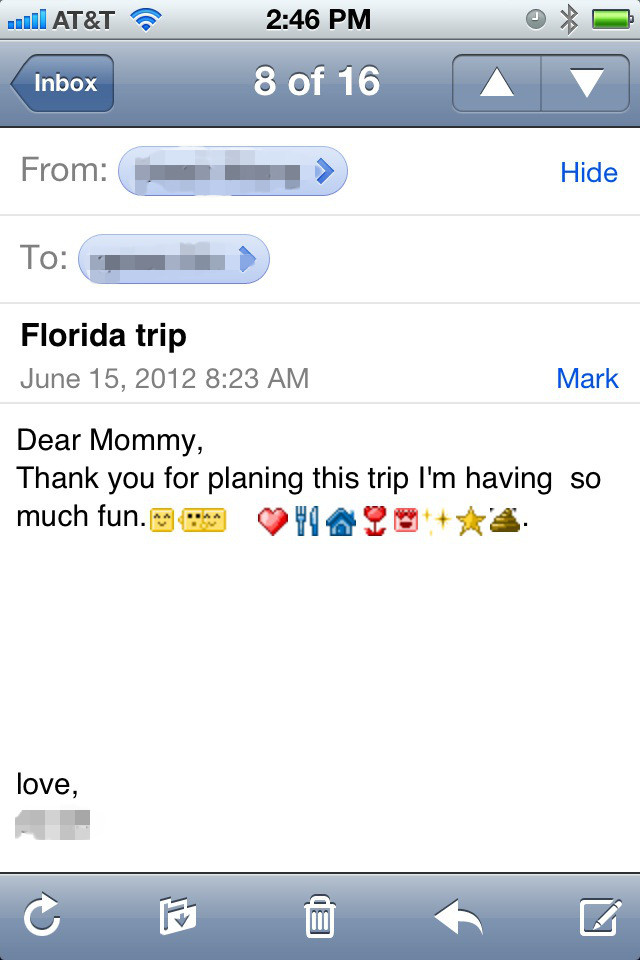Tap the alarm clock status icon
Viewport: 640px width, 960px height.
[537, 19]
